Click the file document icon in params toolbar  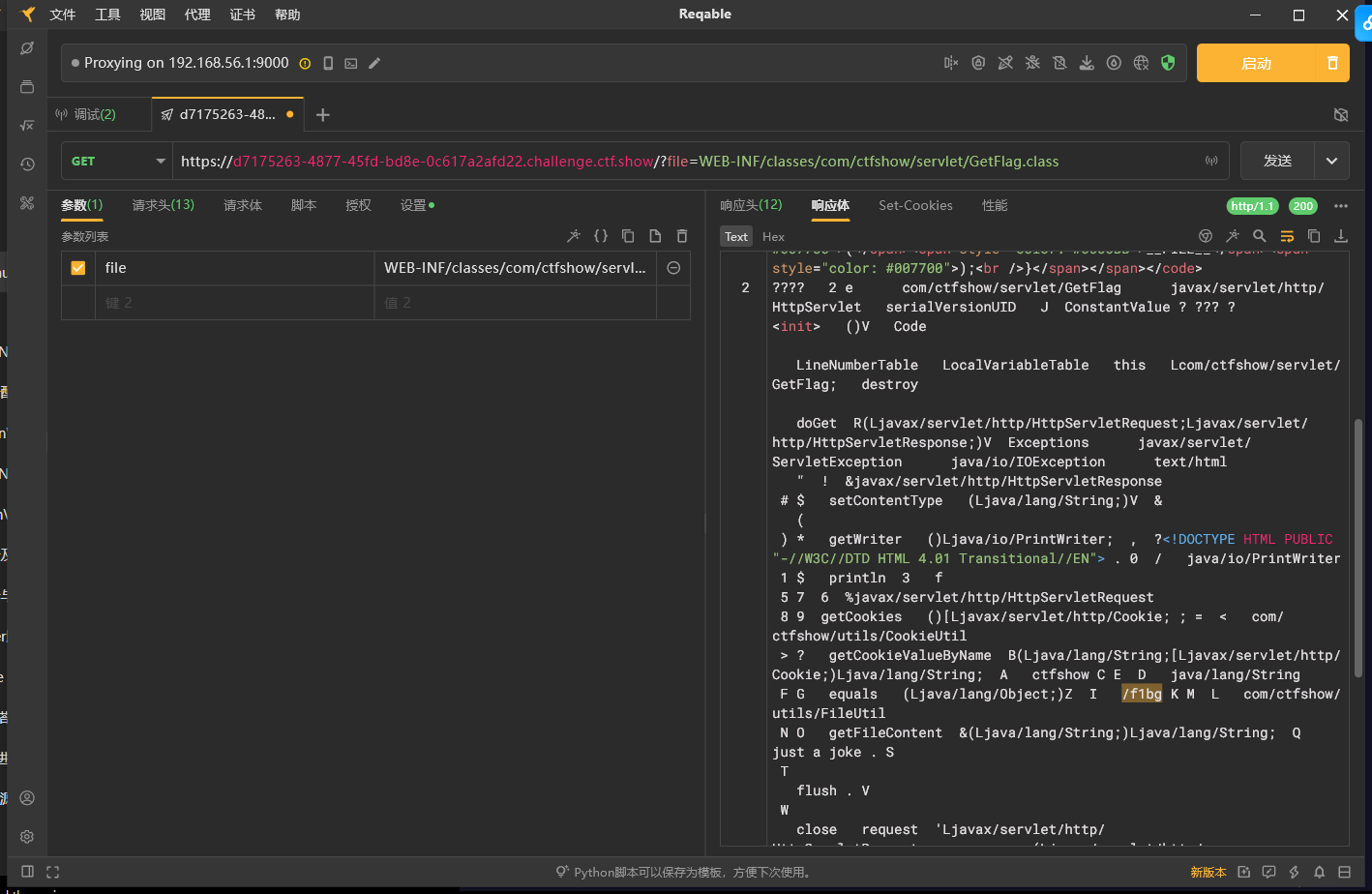(x=655, y=235)
